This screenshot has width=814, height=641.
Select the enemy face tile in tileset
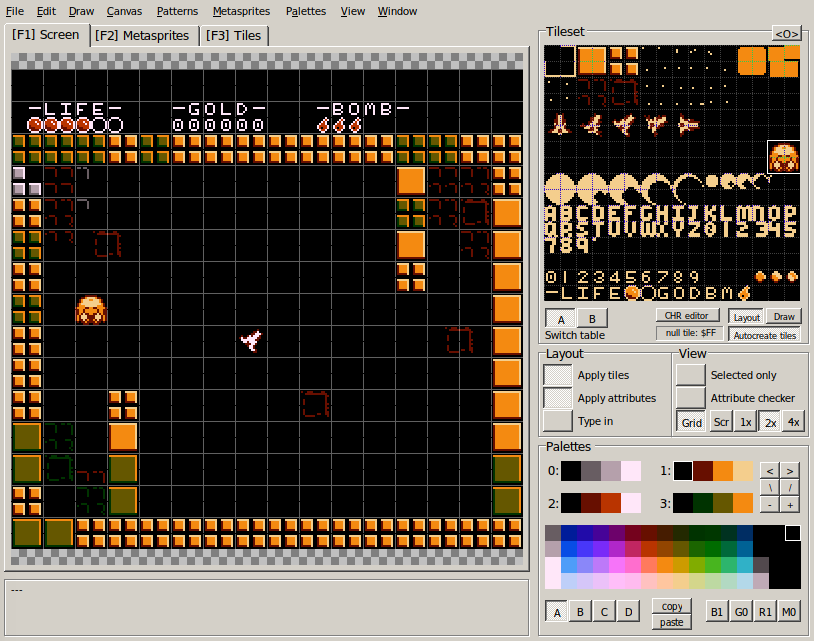[x=784, y=157]
